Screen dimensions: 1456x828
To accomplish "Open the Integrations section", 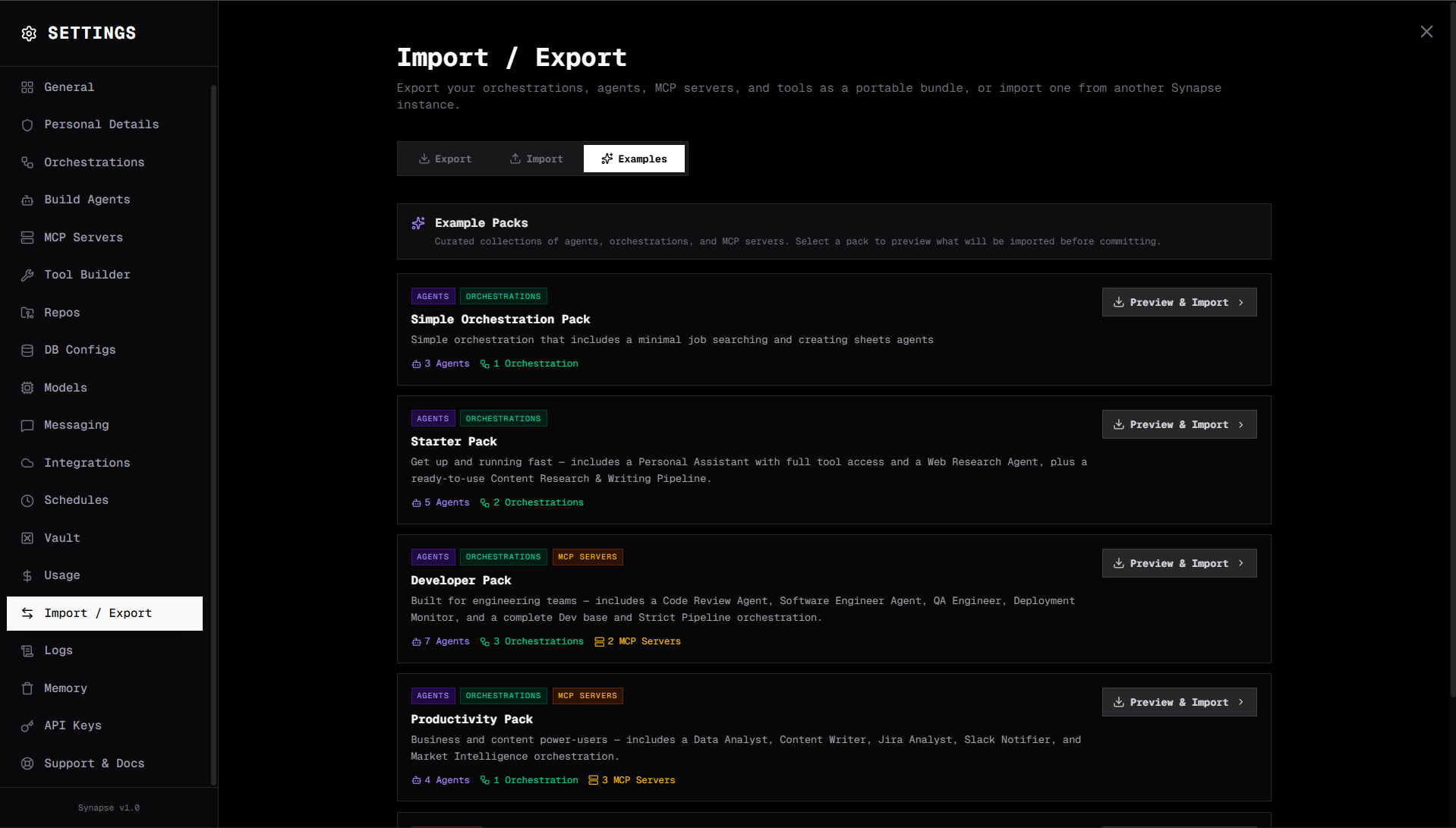I will pyautogui.click(x=105, y=463).
